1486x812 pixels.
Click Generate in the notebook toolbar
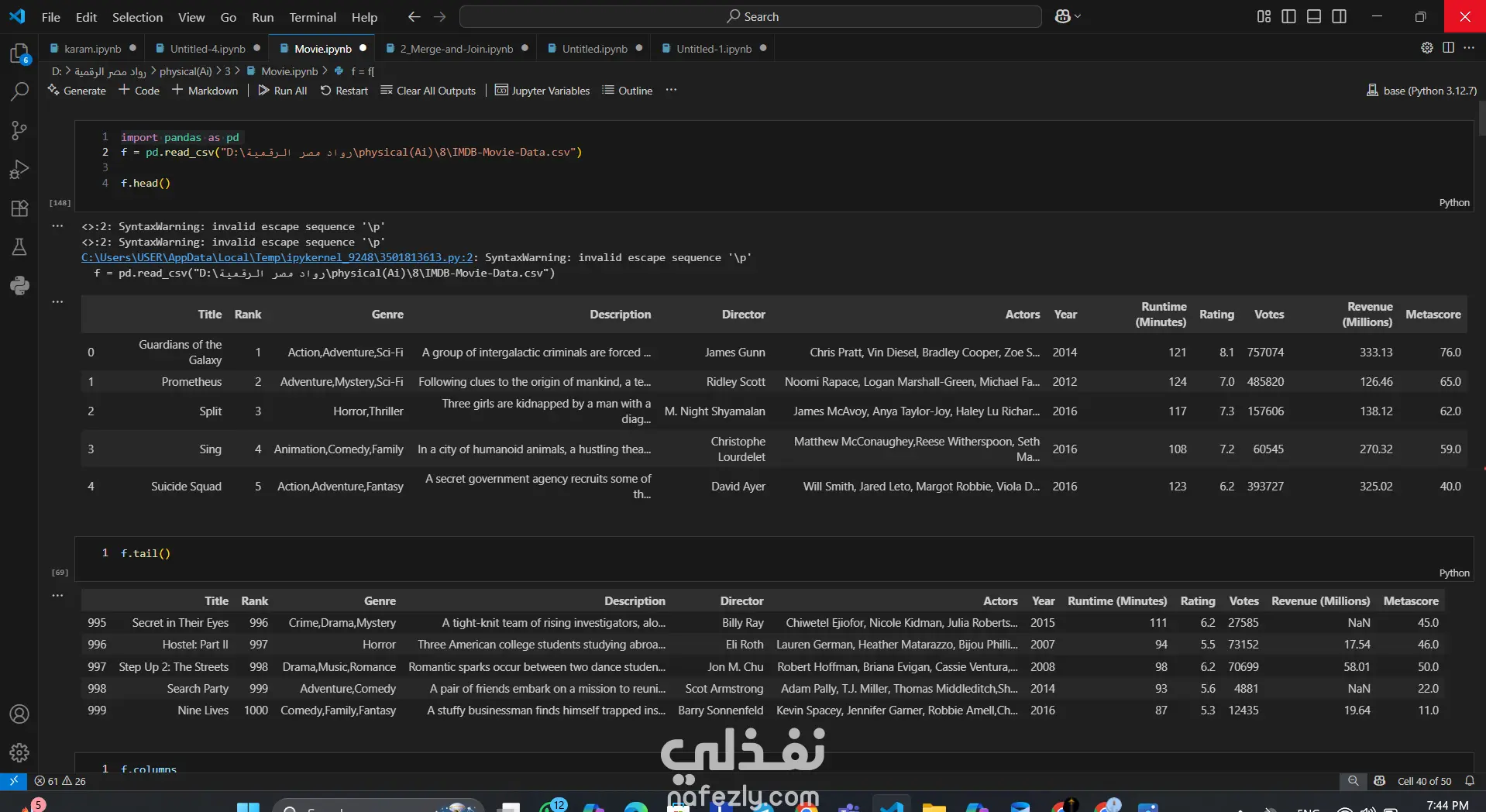(77, 91)
